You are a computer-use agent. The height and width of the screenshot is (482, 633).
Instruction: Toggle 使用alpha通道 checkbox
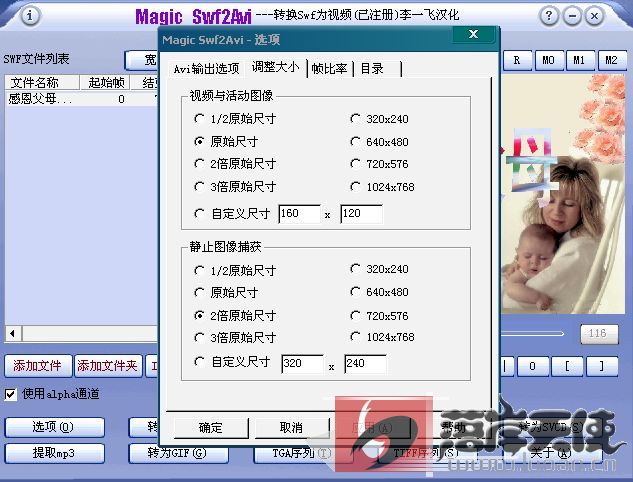click(x=11, y=394)
